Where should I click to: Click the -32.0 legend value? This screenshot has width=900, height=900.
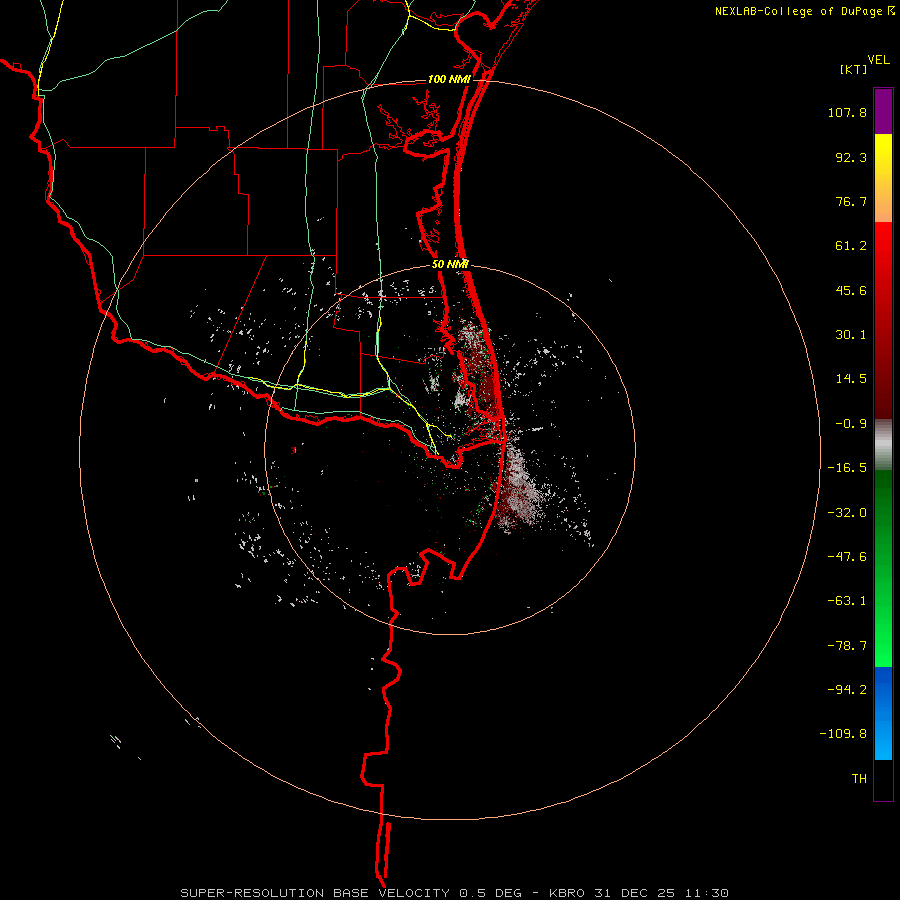pyautogui.click(x=847, y=513)
